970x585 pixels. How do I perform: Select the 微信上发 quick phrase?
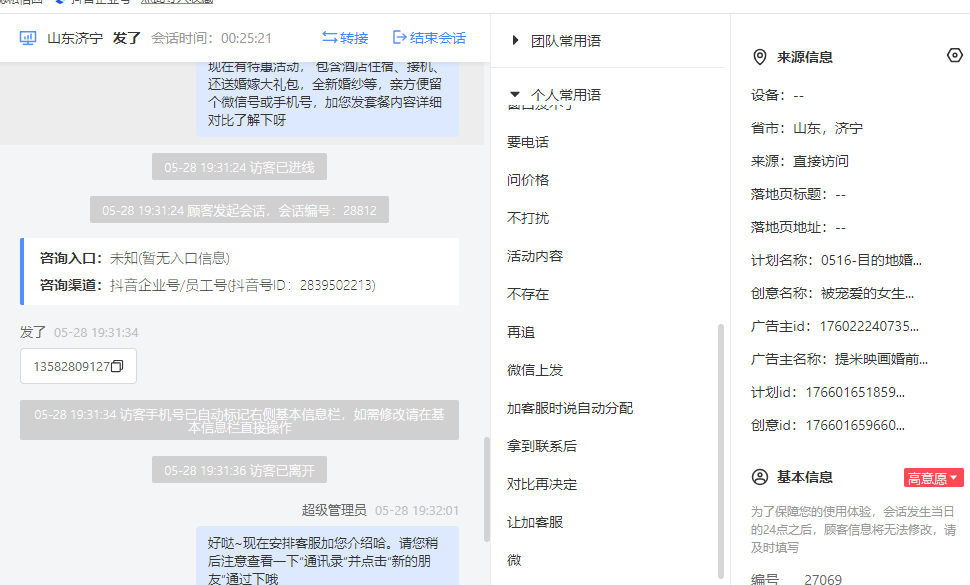point(534,370)
